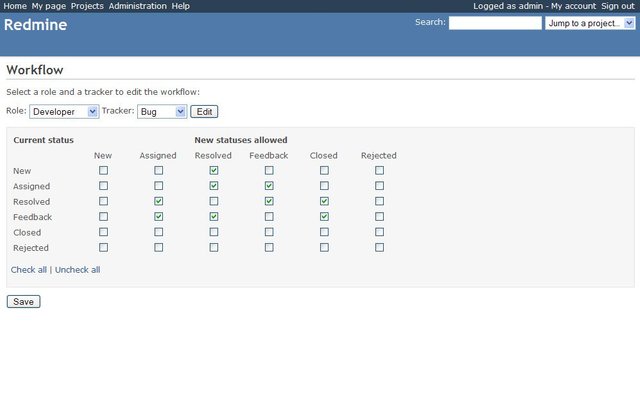The image size is (640, 417).
Task: Click the Rejected row label
Action: click(x=31, y=248)
